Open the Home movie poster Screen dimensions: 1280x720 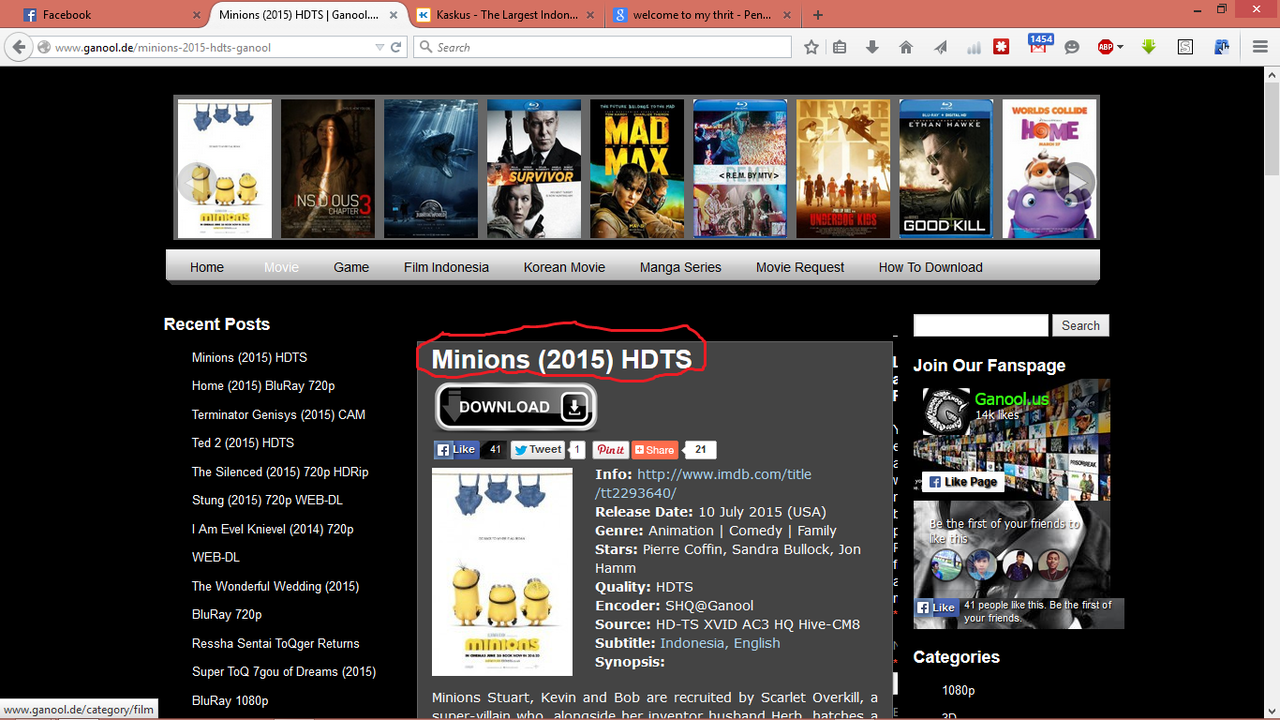[1049, 168]
